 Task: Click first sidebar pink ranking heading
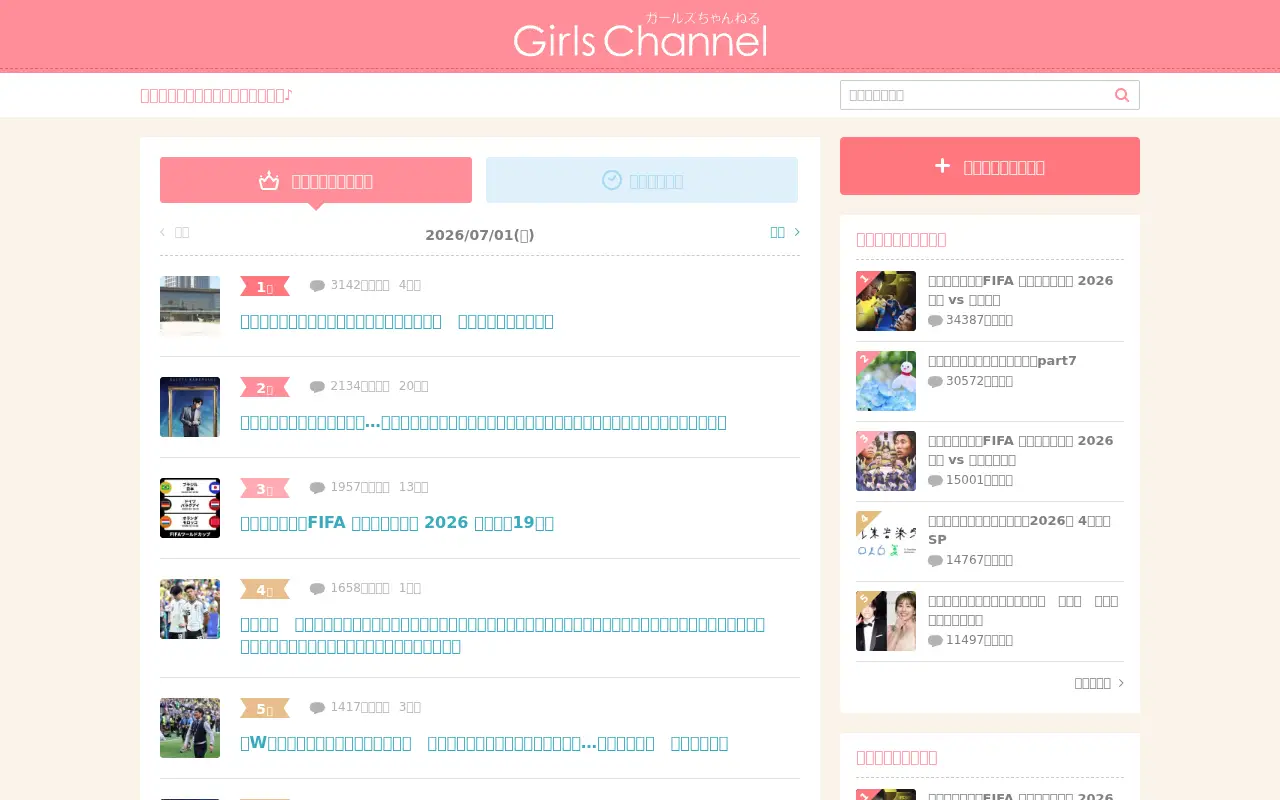coord(901,239)
